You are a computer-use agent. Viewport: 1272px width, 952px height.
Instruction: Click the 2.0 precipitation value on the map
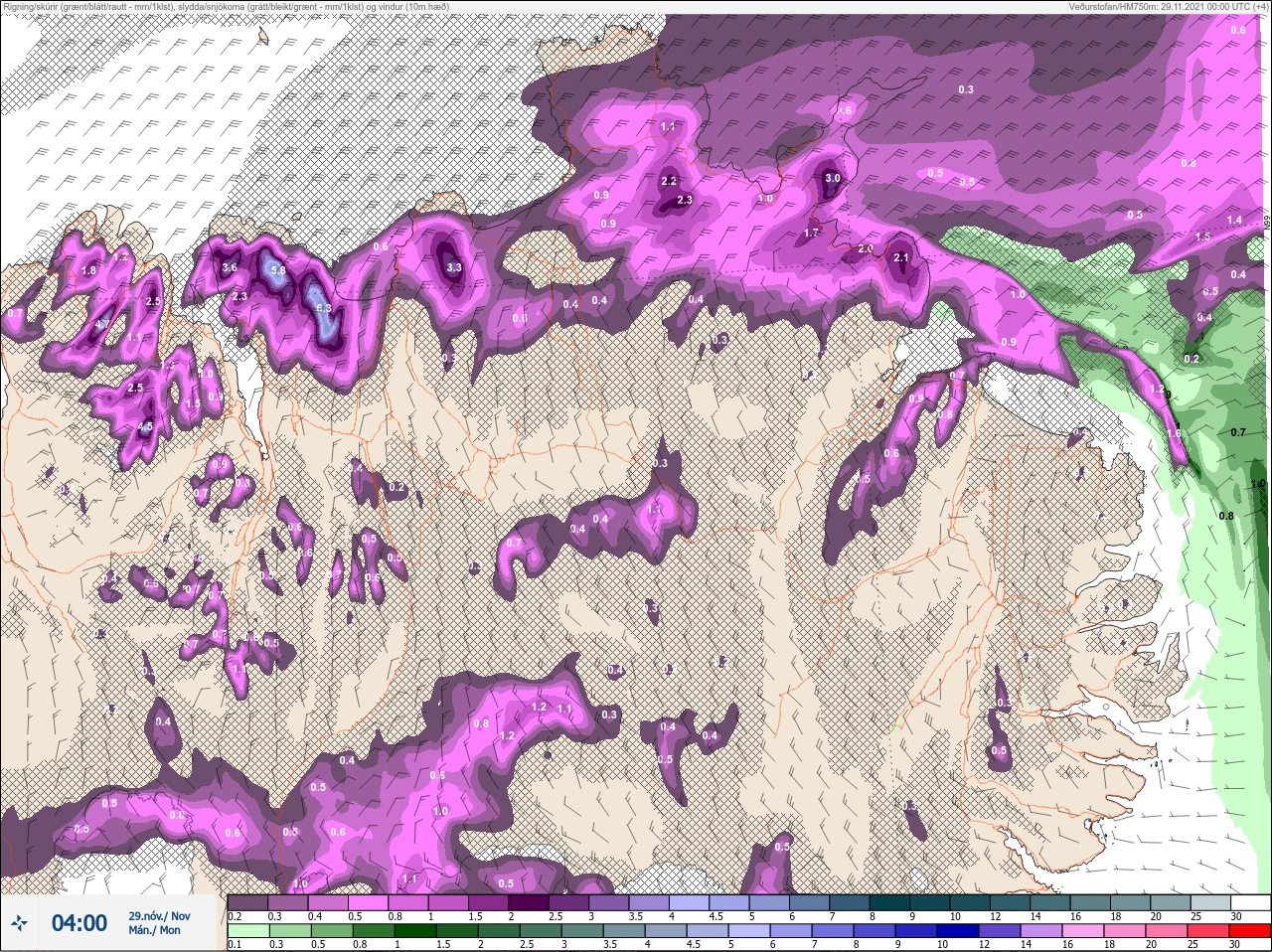click(x=866, y=248)
